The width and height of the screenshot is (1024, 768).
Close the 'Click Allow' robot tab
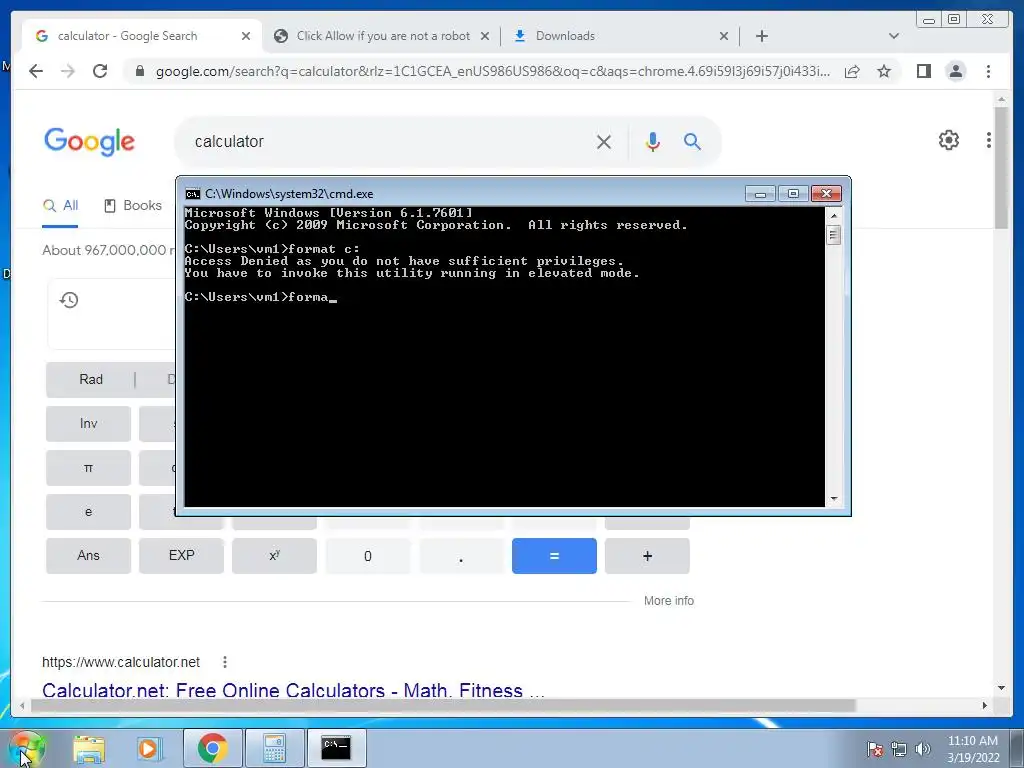click(485, 36)
